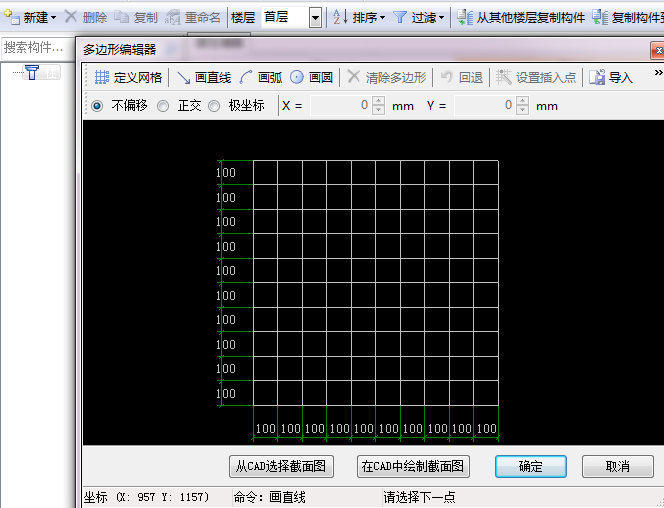Image resolution: width=664 pixels, height=508 pixels.
Task: Select the 画直线 draw line tool
Action: 204,77
